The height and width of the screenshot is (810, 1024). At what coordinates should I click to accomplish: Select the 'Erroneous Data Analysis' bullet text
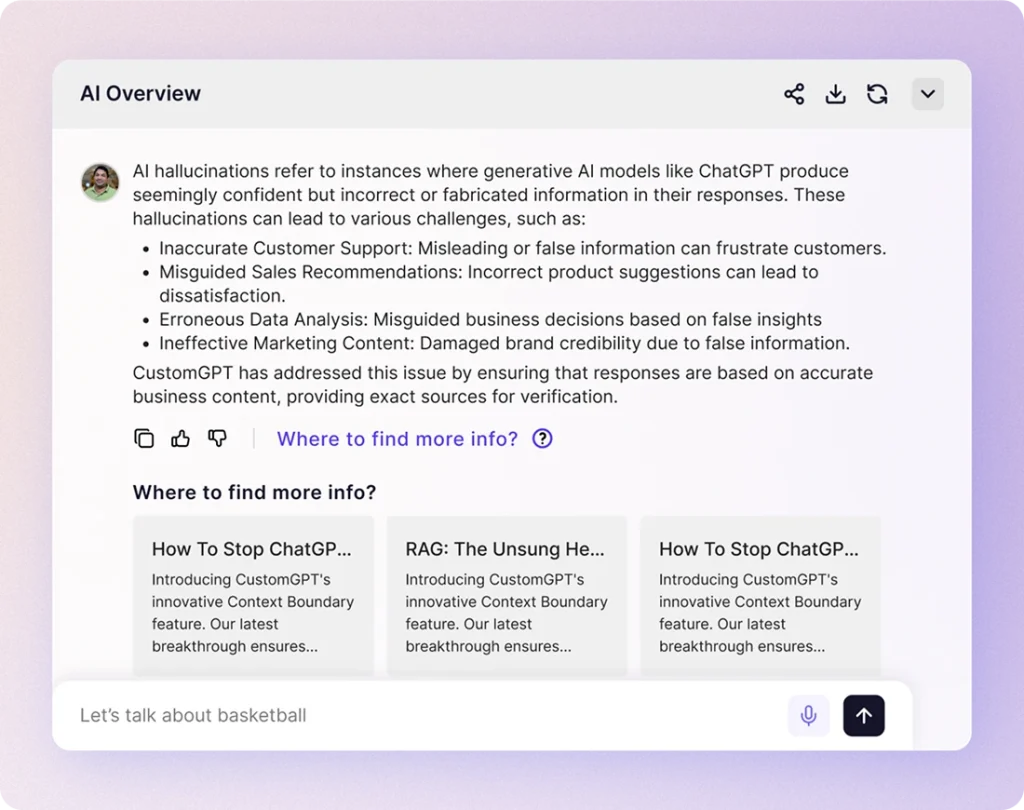(x=490, y=319)
